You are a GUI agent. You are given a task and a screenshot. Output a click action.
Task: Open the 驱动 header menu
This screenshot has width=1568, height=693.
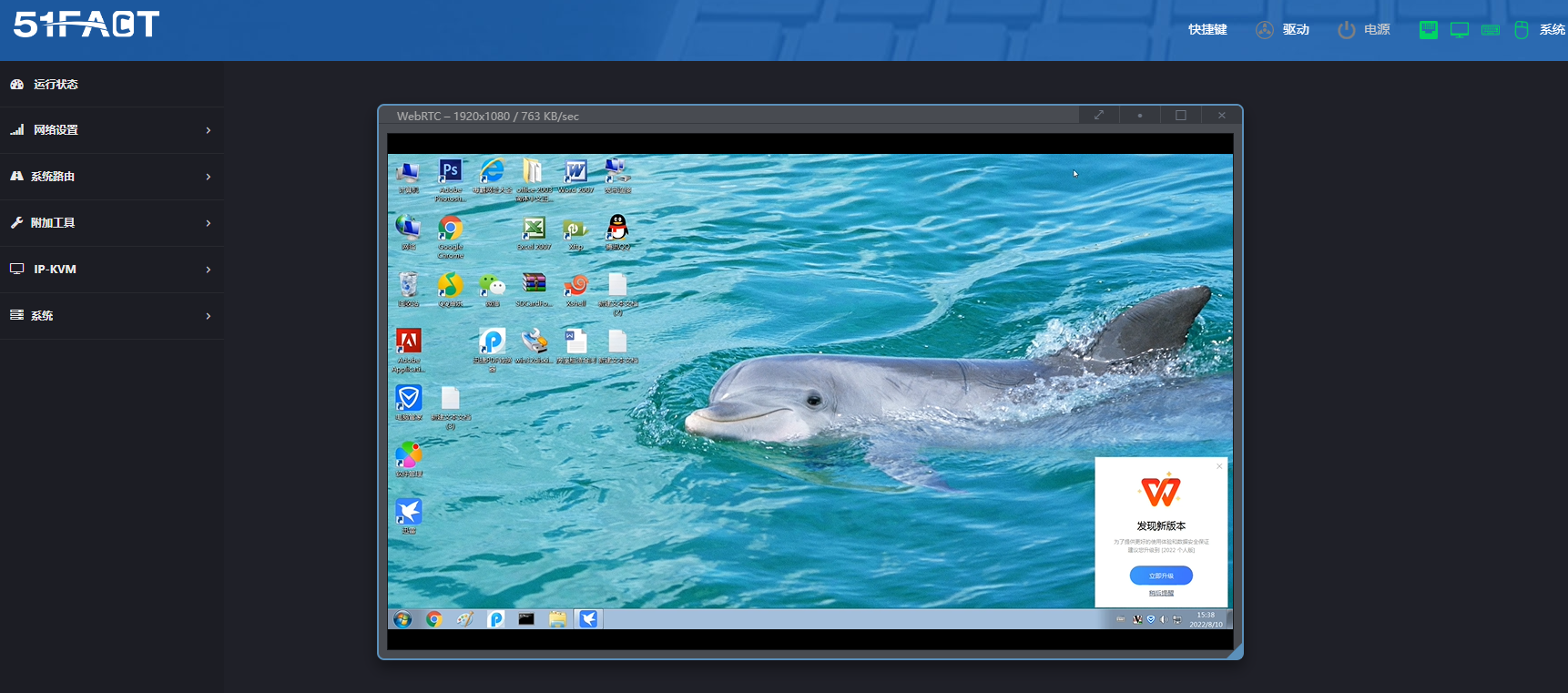tap(1283, 30)
